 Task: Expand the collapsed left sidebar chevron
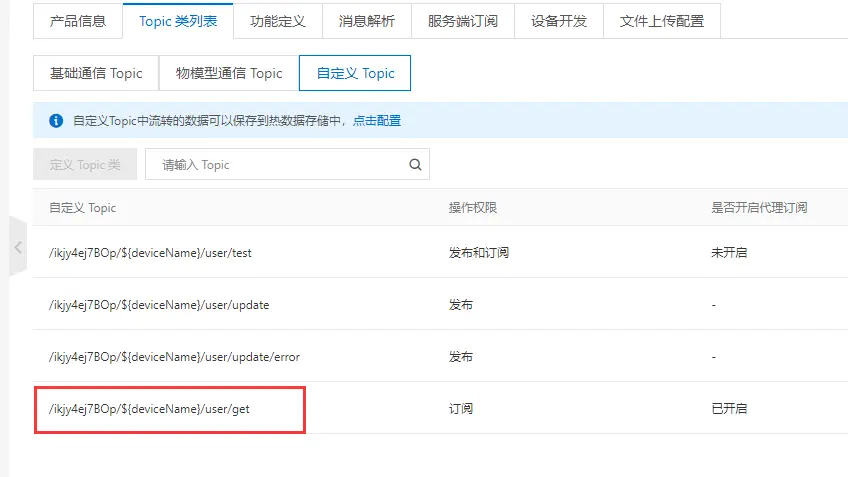click(x=18, y=247)
